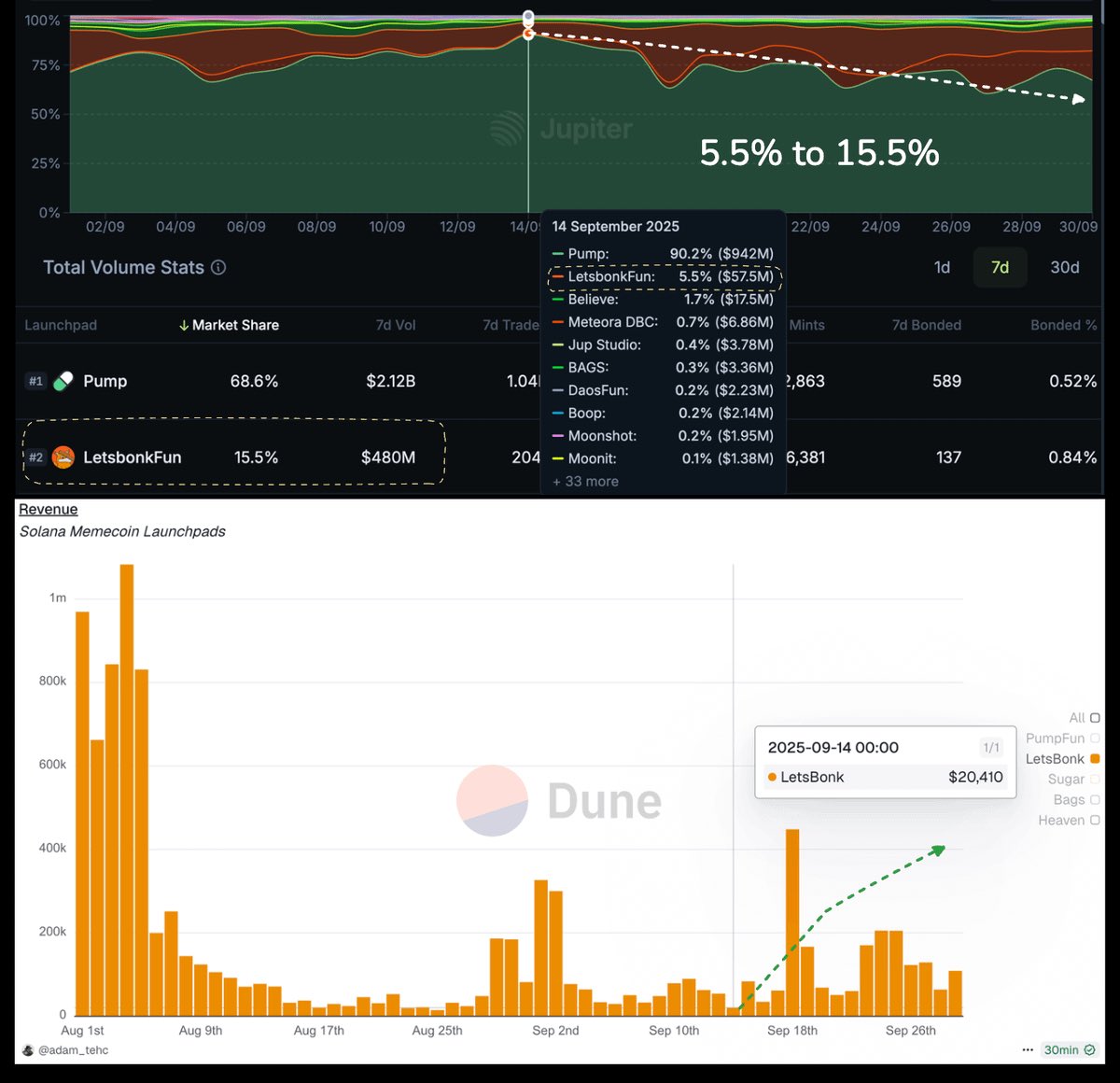Click the Pump 90.2% tooltip entry
This screenshot has width=1120, height=1083.
[x=663, y=254]
